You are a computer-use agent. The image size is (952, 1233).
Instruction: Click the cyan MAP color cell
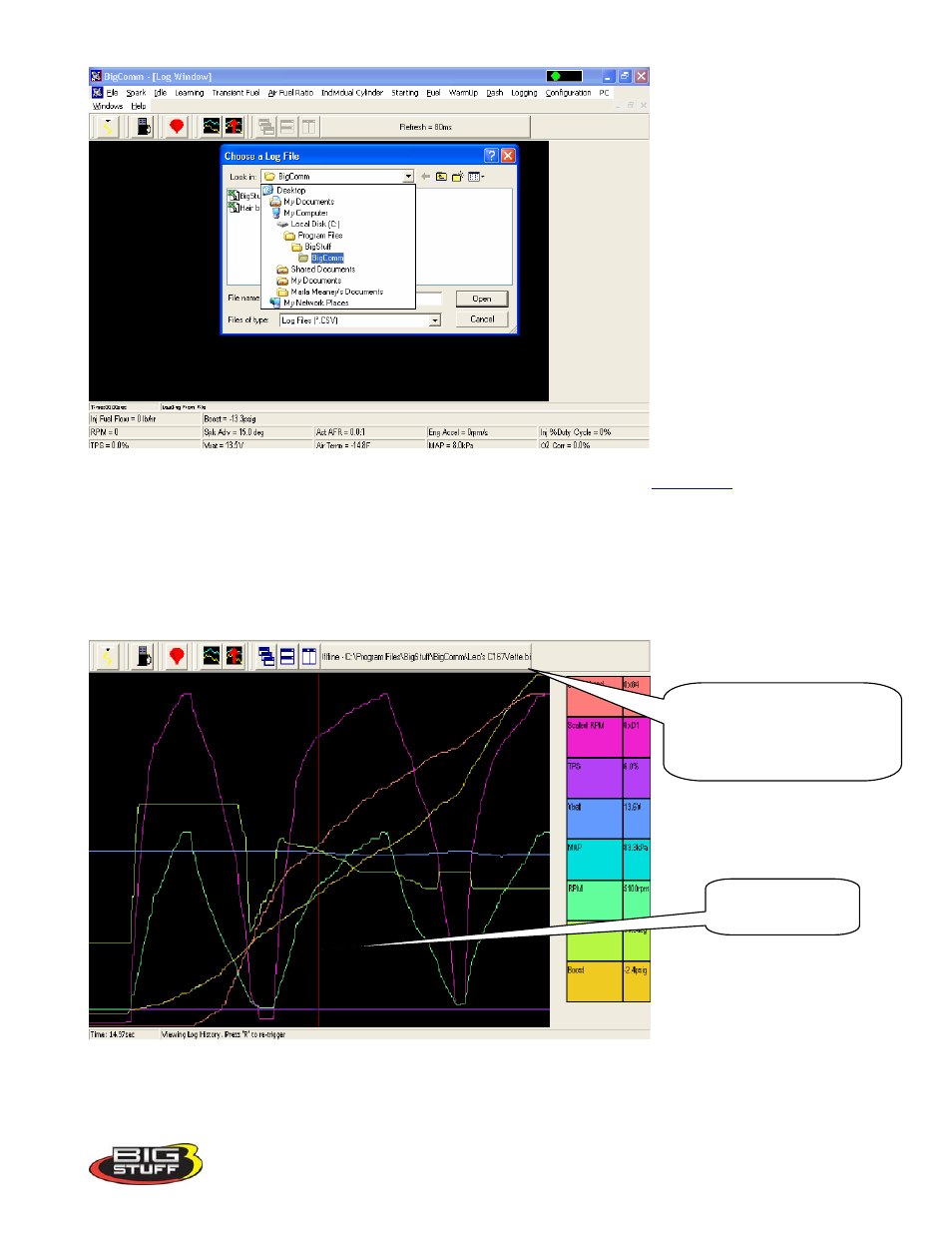click(x=595, y=860)
